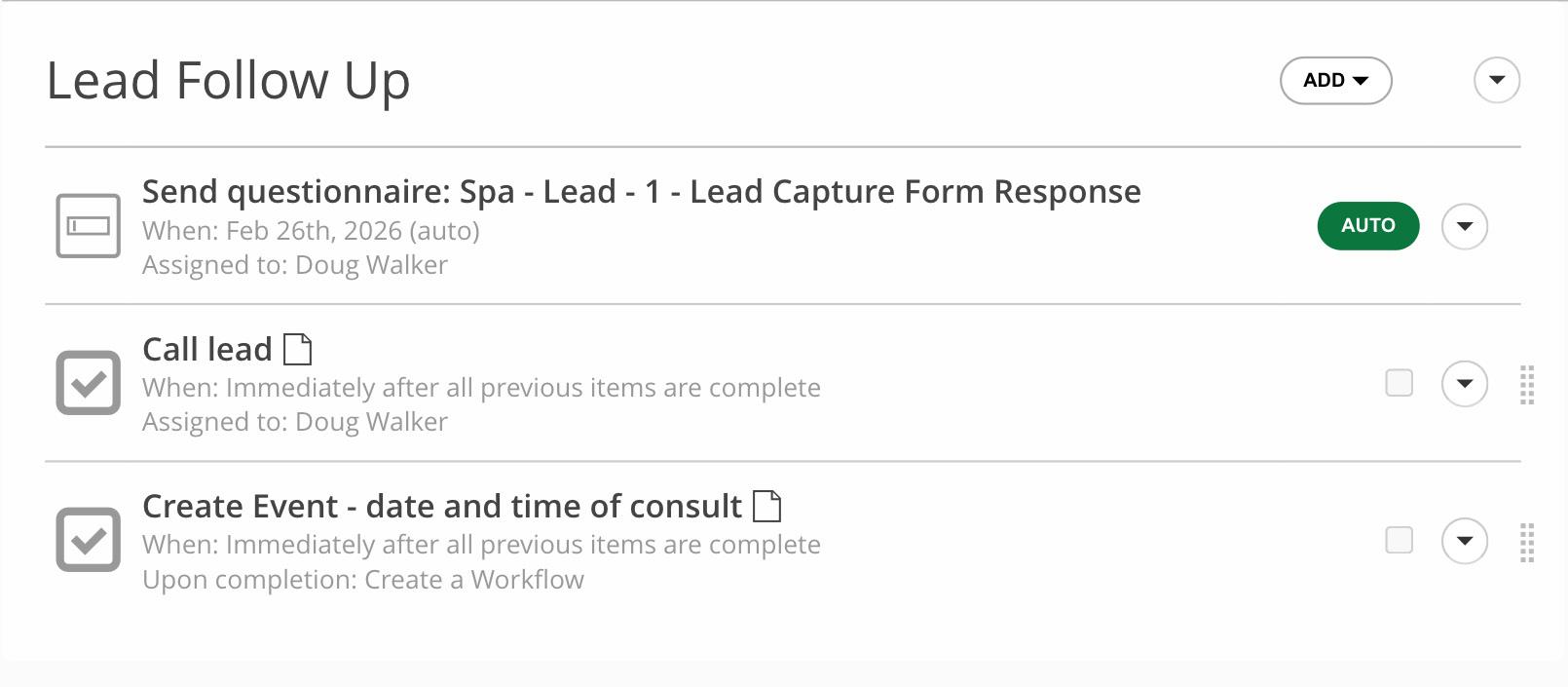1568x687 pixels.
Task: Open the Send questionnaire row options dropdown
Action: [1465, 226]
